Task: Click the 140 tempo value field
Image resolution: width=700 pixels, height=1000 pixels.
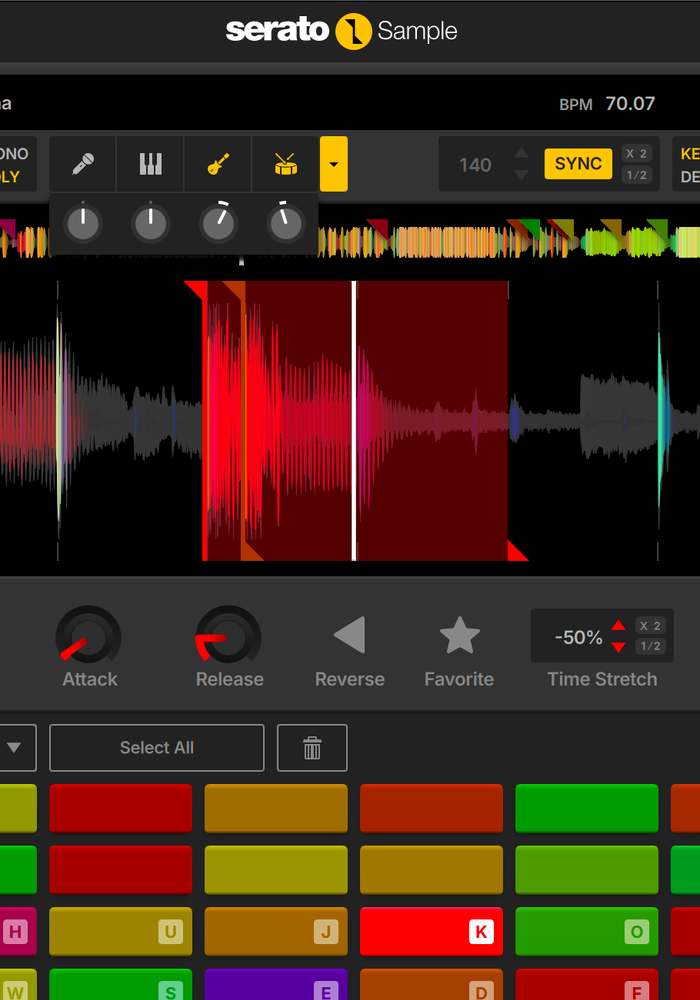Action: tap(475, 165)
